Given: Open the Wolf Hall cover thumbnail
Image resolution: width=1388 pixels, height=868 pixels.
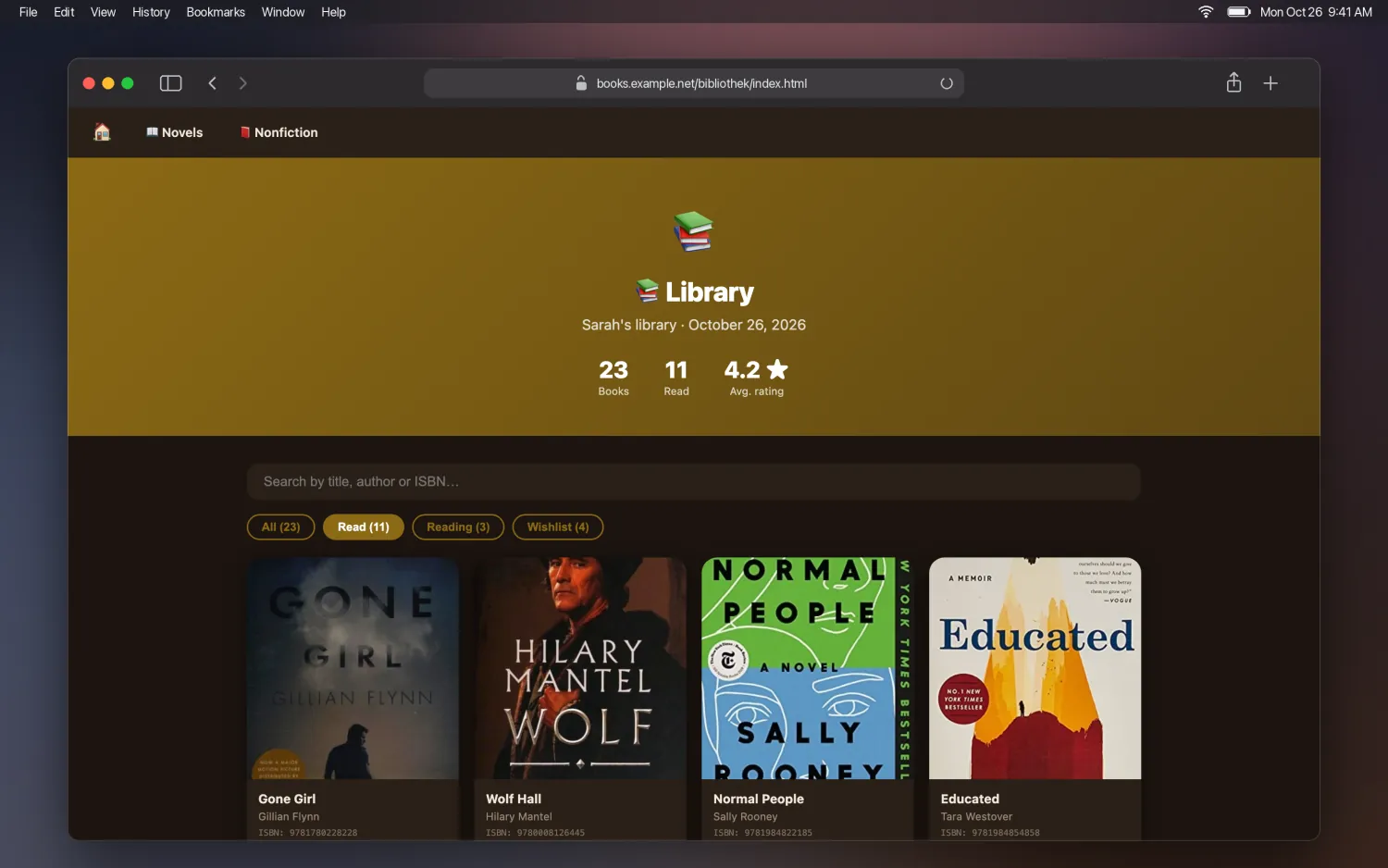Looking at the screenshot, I should [580, 668].
